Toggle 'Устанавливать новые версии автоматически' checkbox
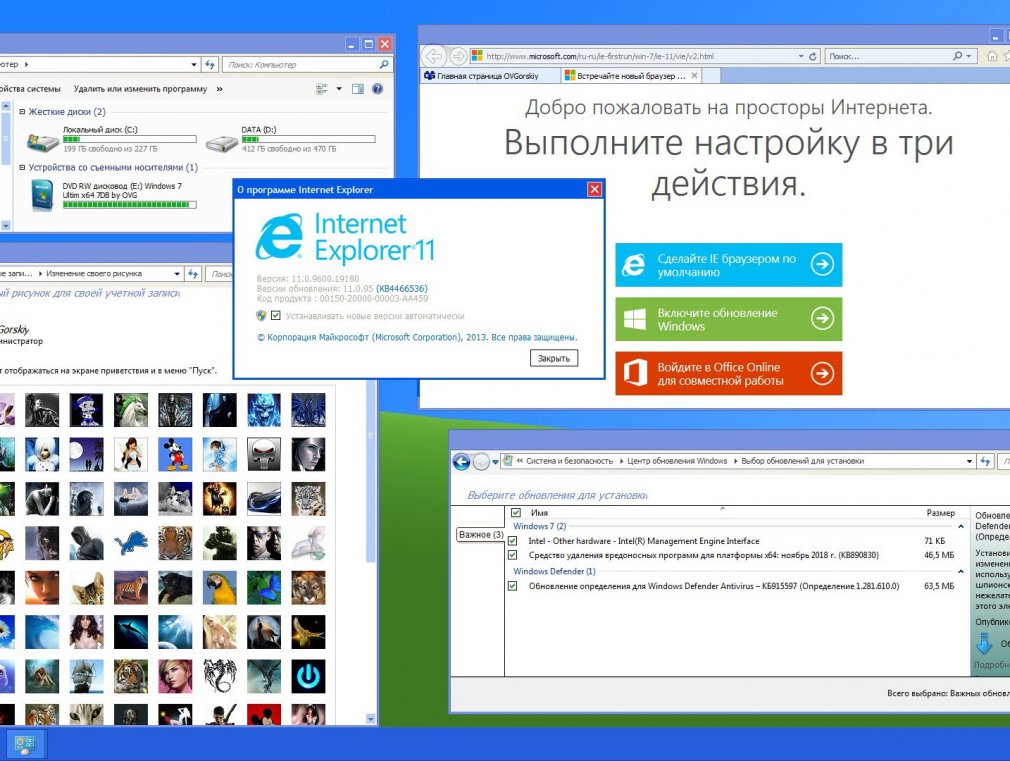The width and height of the screenshot is (1010, 761). pyautogui.click(x=276, y=316)
